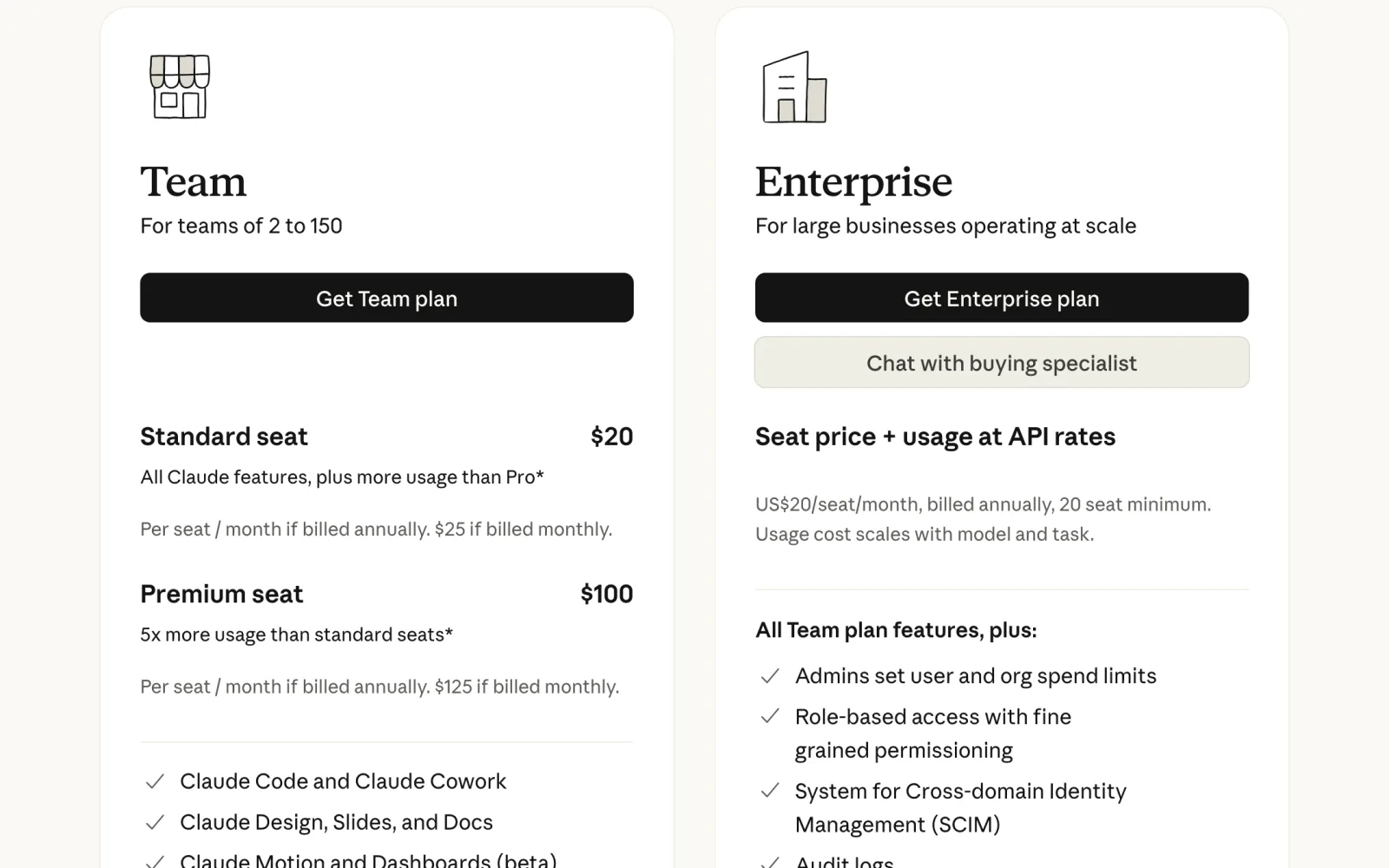Click the Enterprise plan title
The width and height of the screenshot is (1389, 868).
click(853, 182)
